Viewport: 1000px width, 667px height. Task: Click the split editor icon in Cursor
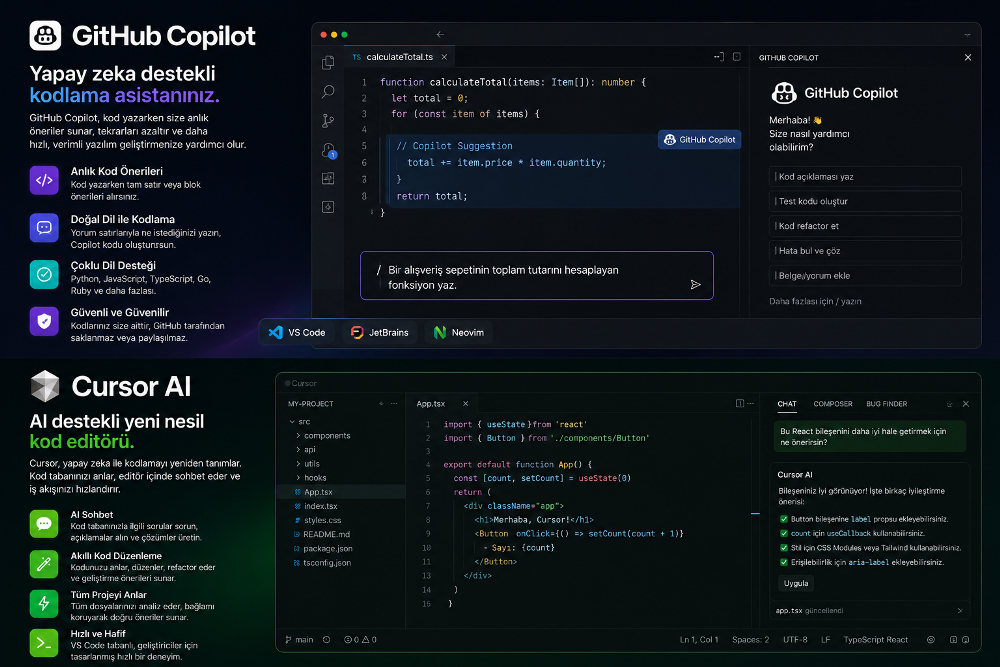pos(740,404)
